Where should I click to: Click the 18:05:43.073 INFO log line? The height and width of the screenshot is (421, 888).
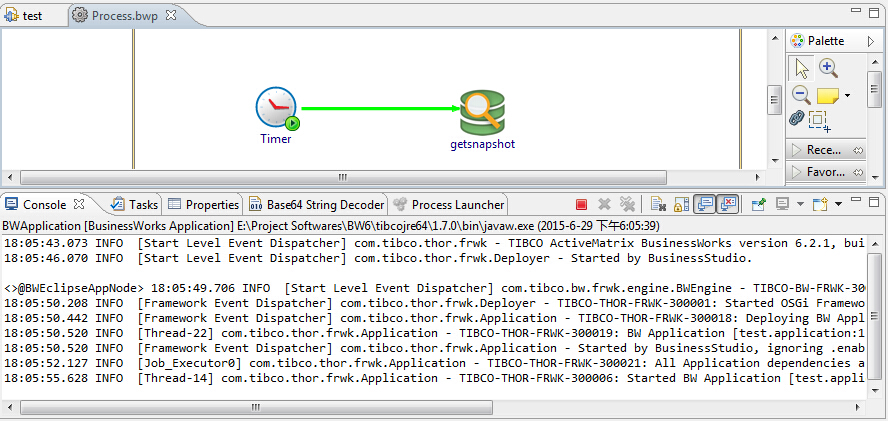(434, 244)
